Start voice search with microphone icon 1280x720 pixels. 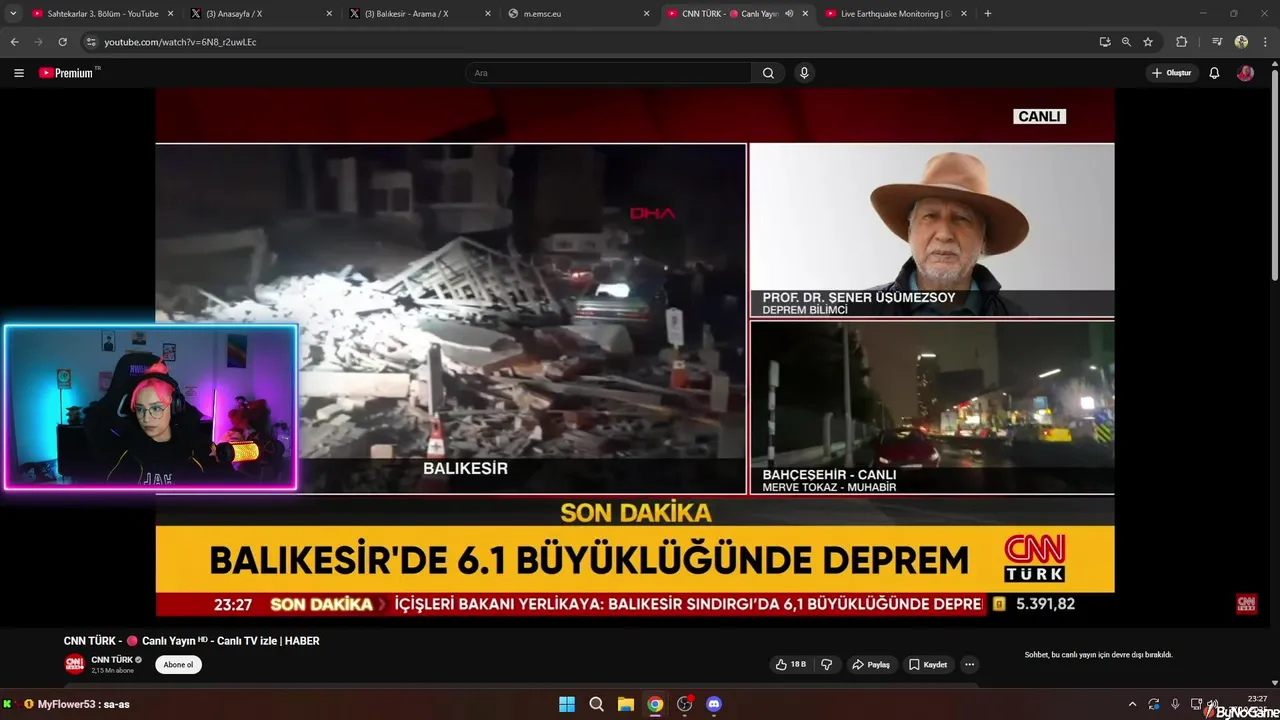coord(804,73)
